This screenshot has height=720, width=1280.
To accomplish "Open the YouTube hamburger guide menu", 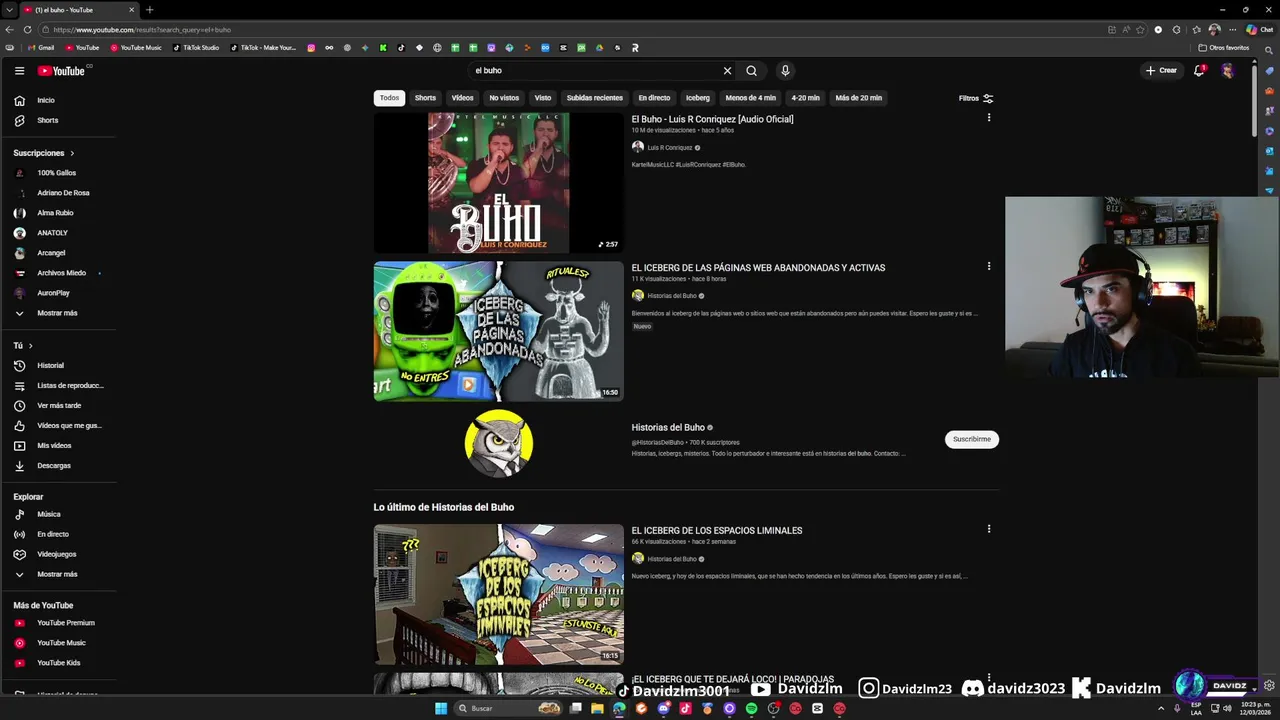I will 19,71.
